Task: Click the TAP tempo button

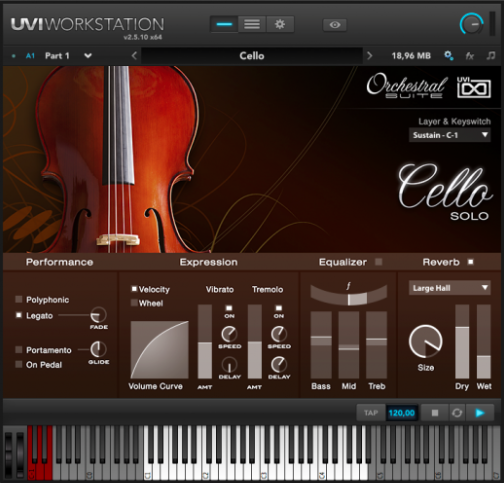Action: [371, 413]
